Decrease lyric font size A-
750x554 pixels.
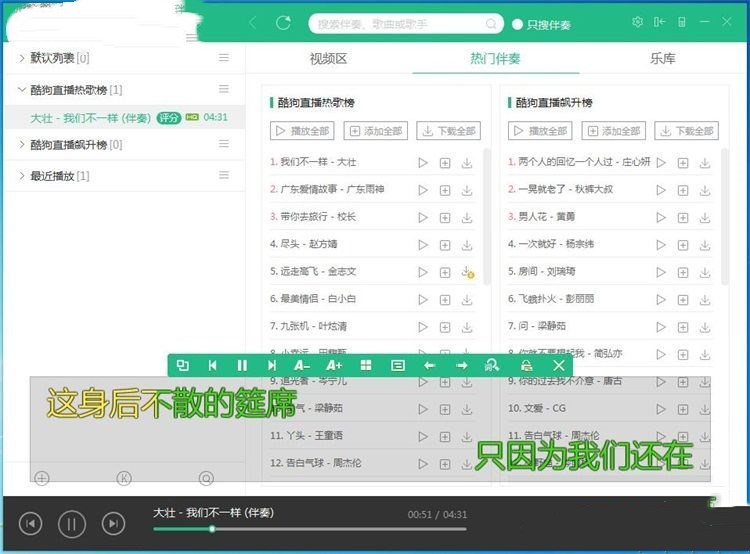click(302, 366)
